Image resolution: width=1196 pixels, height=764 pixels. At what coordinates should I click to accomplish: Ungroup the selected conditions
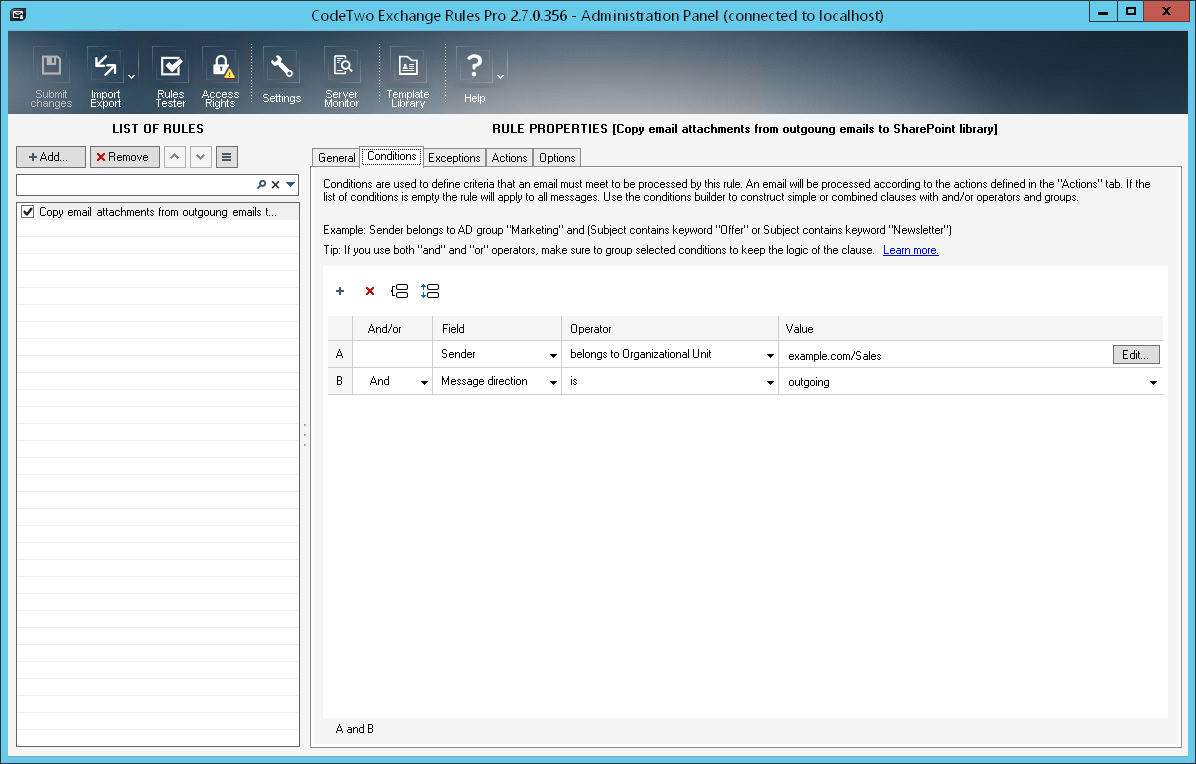[430, 291]
